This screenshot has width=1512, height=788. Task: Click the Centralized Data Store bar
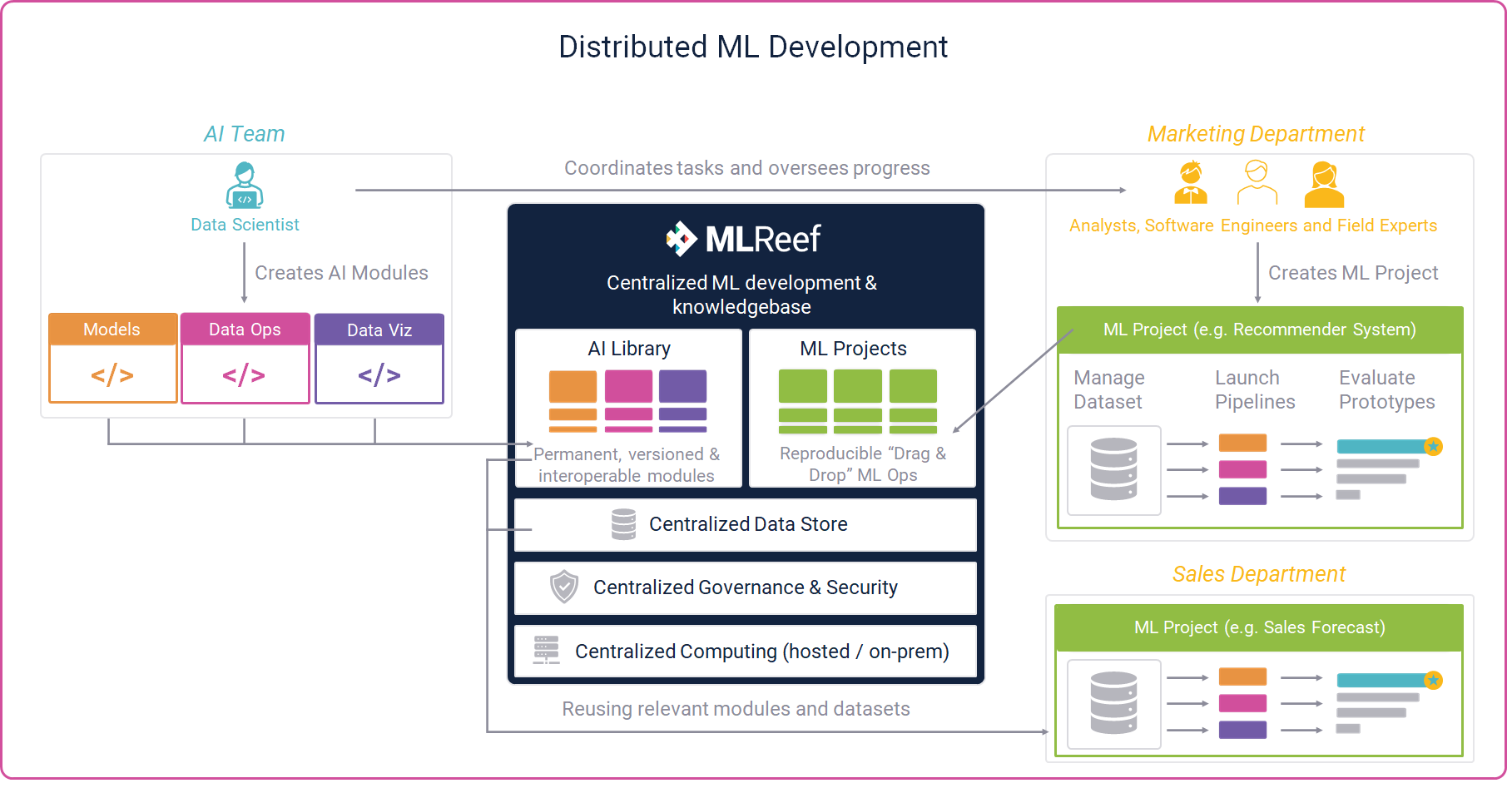tap(746, 524)
